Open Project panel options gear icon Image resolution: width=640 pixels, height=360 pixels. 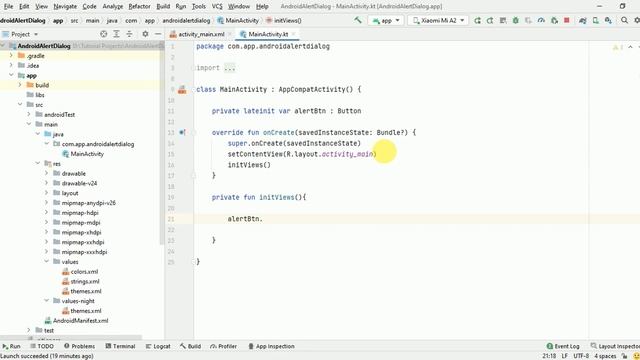[x=145, y=34]
